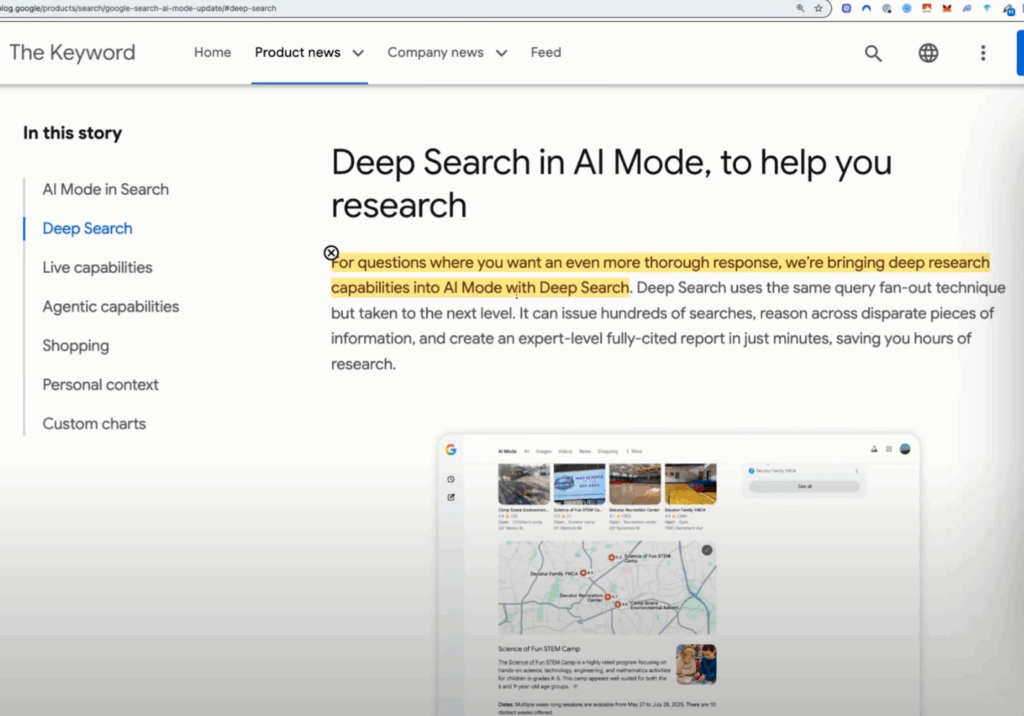
Task: Open the Google apps grid in the preview
Action: point(889,449)
